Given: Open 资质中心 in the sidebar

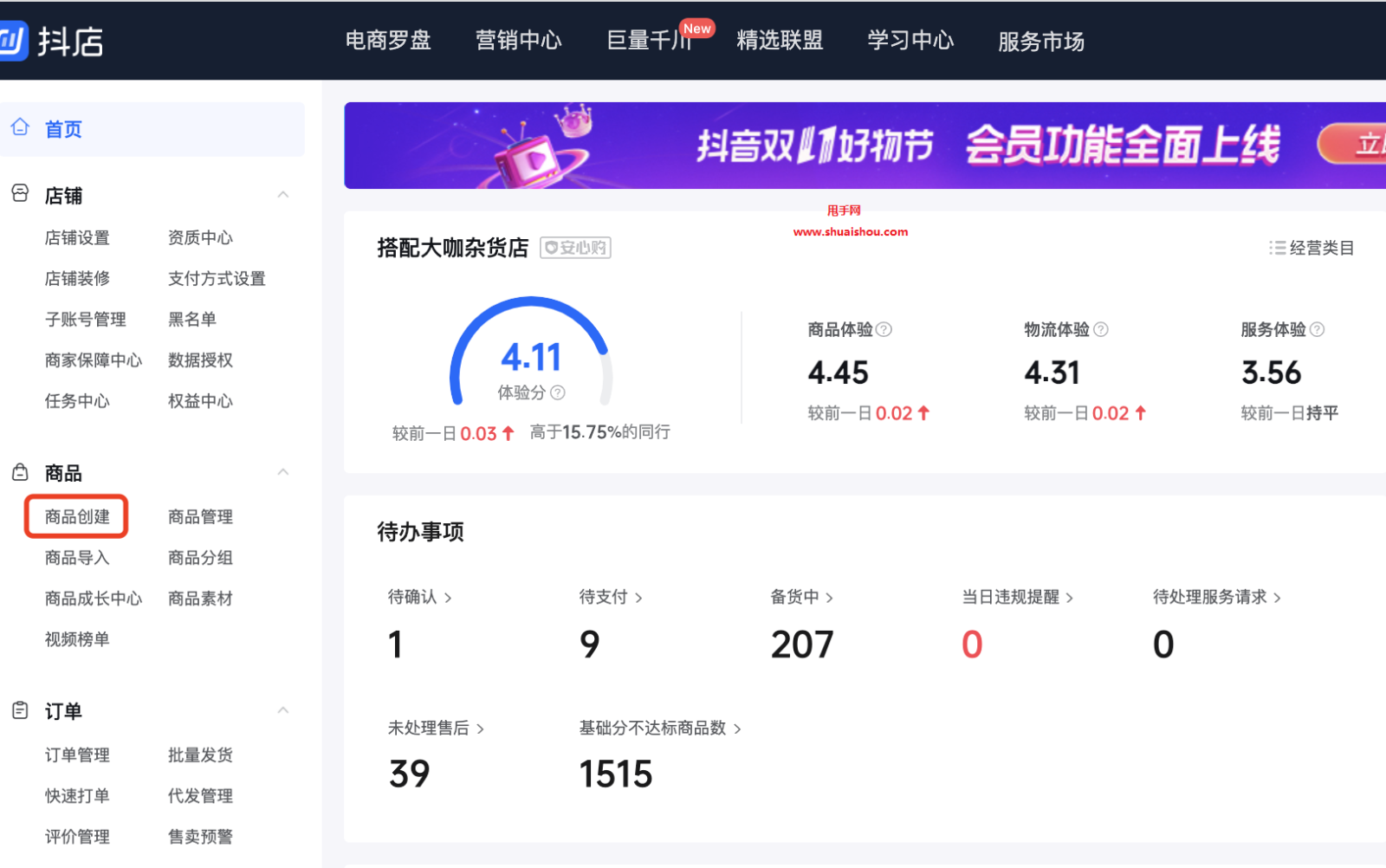Looking at the screenshot, I should 200,237.
